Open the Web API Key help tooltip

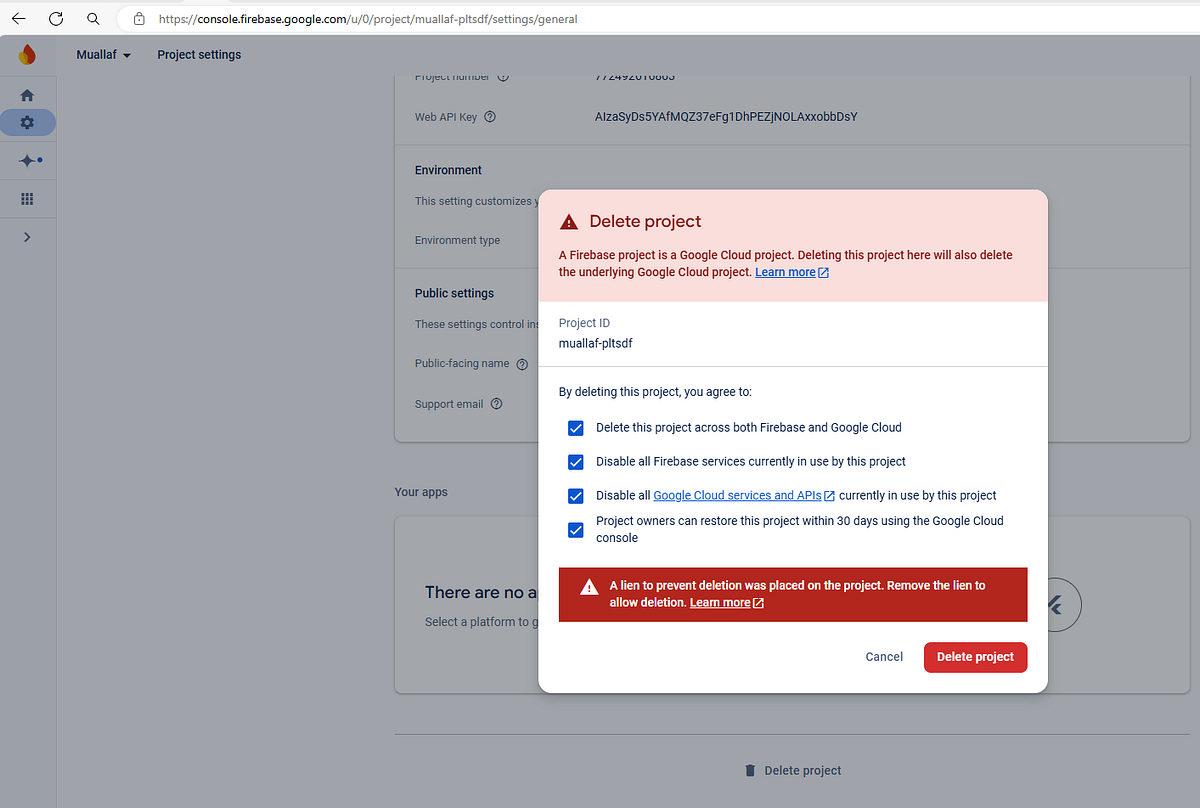489,116
